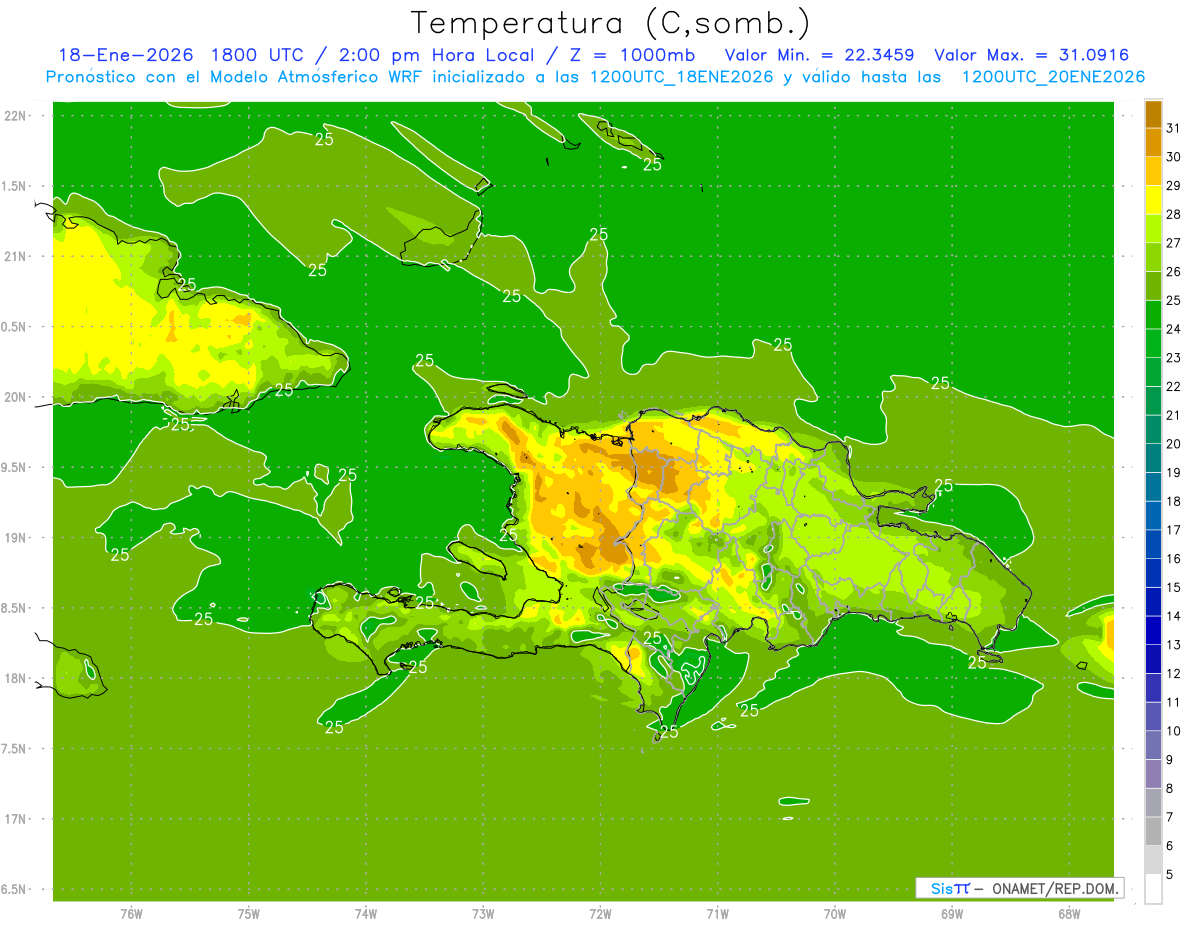Click the legend value '31'
Image resolution: width=1200 pixels, height=927 pixels.
(x=1173, y=128)
